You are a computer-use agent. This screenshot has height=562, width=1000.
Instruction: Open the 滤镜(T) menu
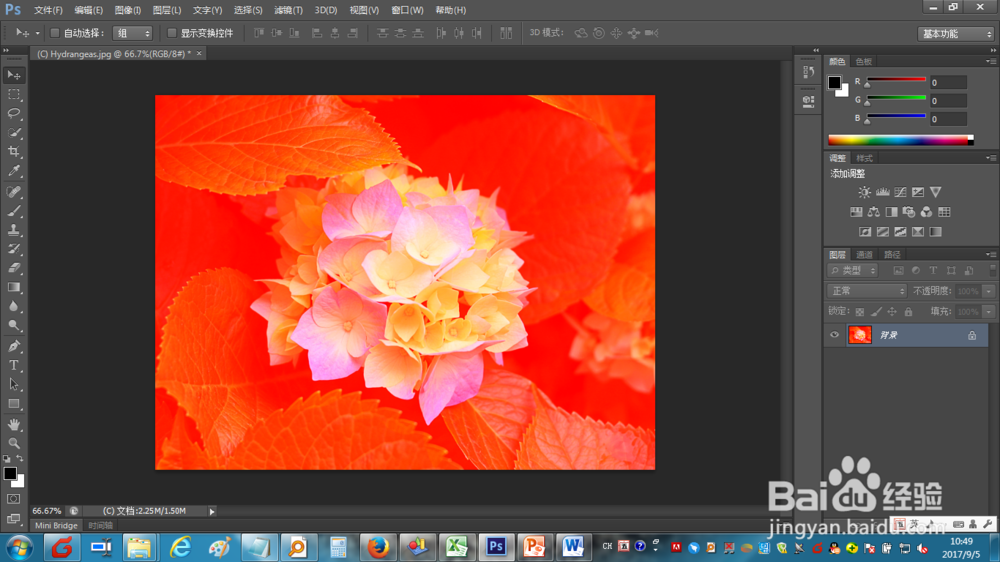click(288, 10)
